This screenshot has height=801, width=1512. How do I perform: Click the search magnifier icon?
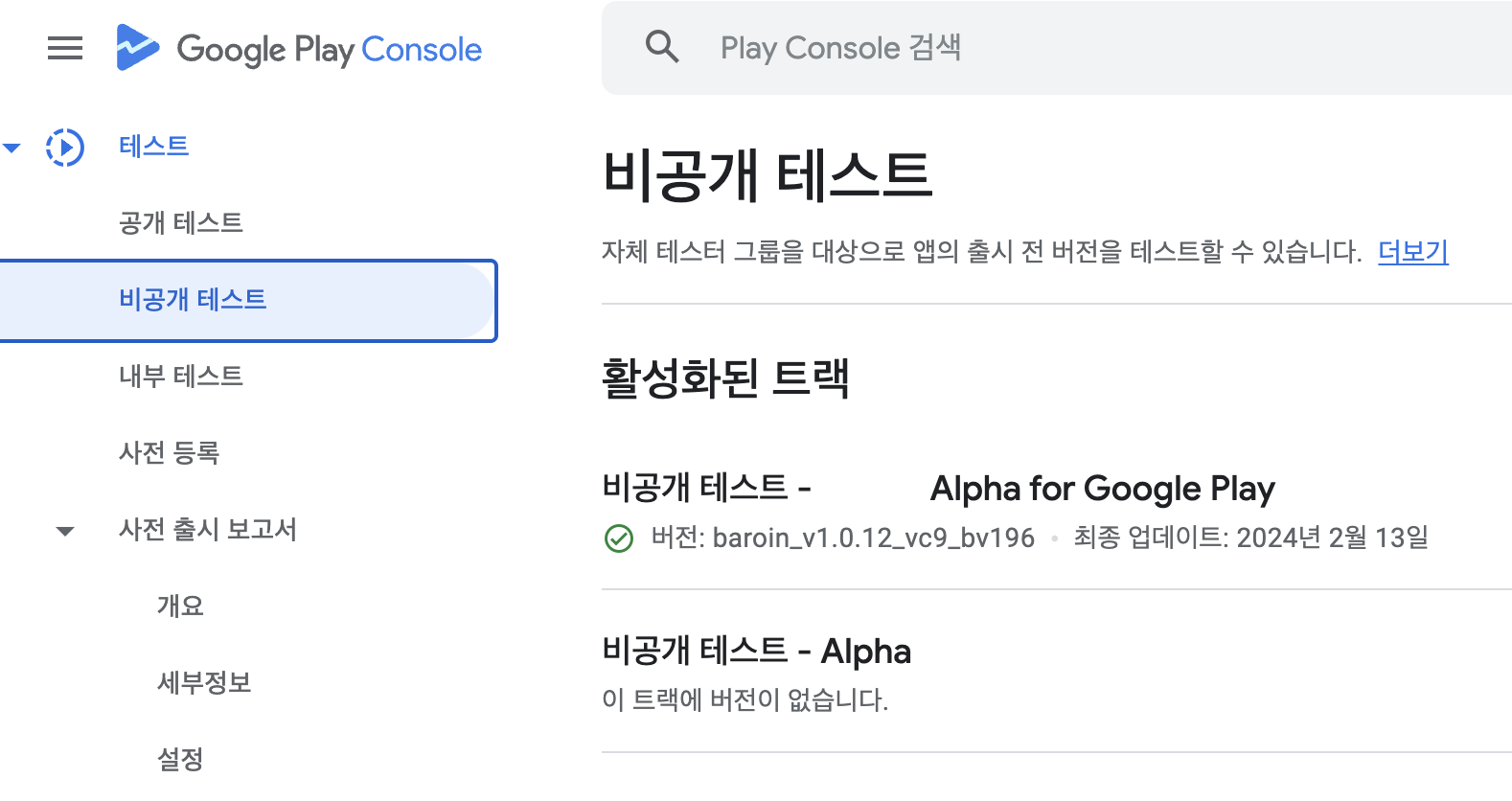(x=662, y=47)
